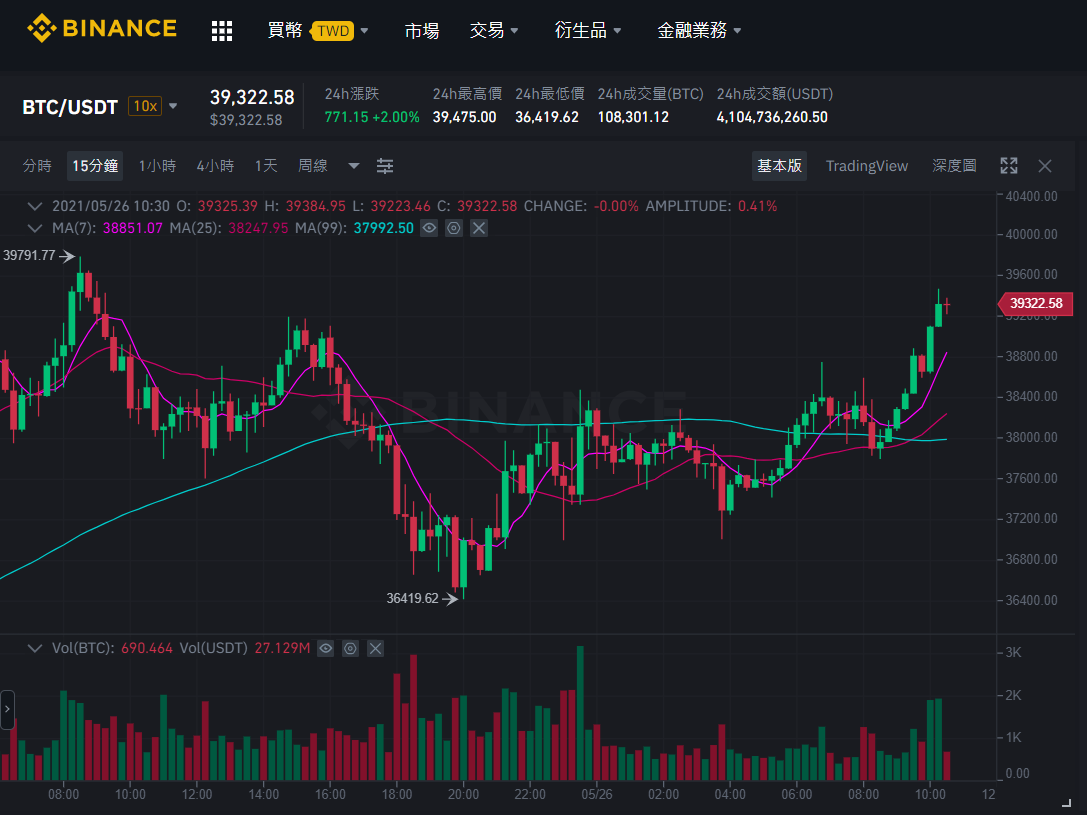
Task: Open the 市場 markets link
Action: tap(421, 30)
